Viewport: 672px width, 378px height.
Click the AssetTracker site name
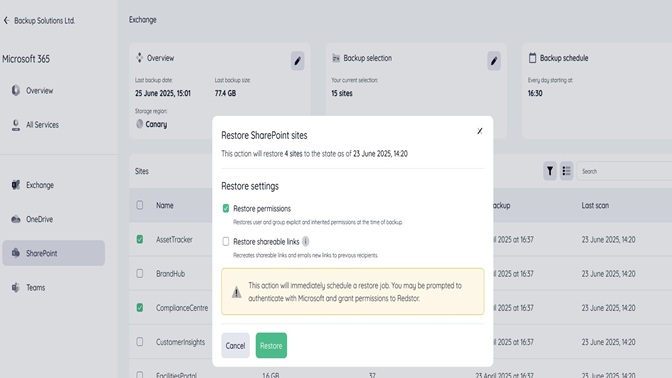tap(174, 240)
